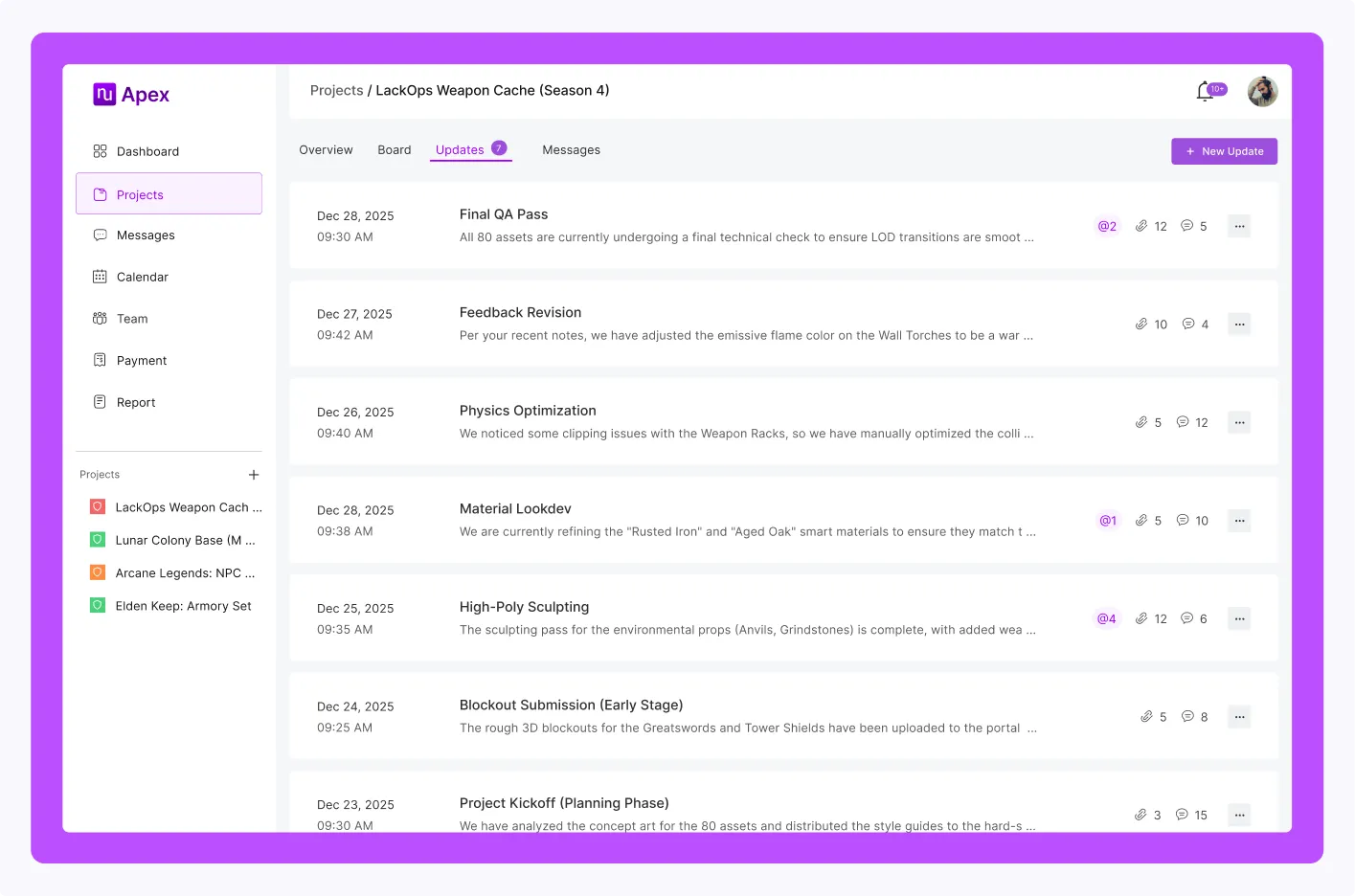The image size is (1355, 896).
Task: Select Lunar Colony Base project in sidebar
Action: [x=185, y=541]
